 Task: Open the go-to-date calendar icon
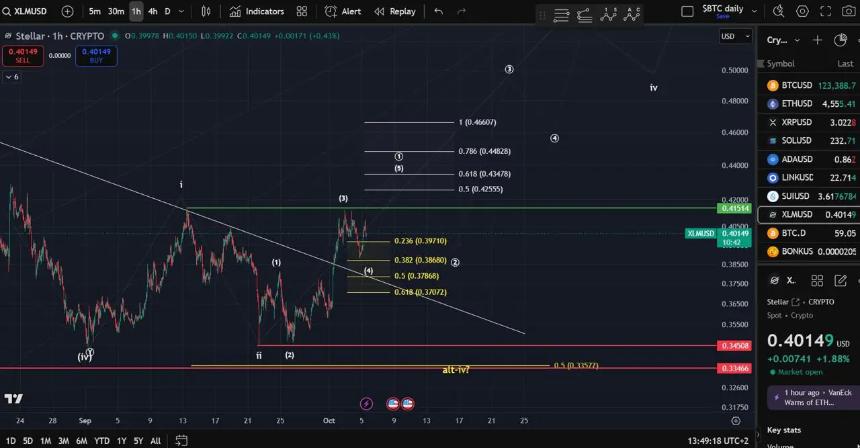pos(181,441)
